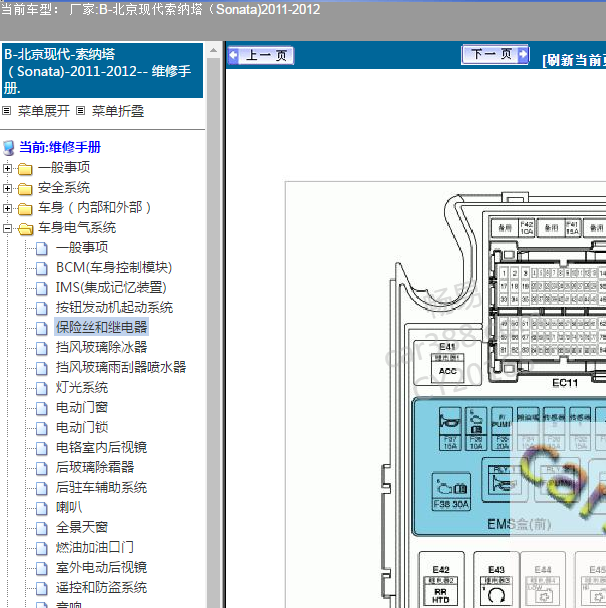
Task: Collapse the 车身电气系统 folder
Action: [x=7, y=228]
